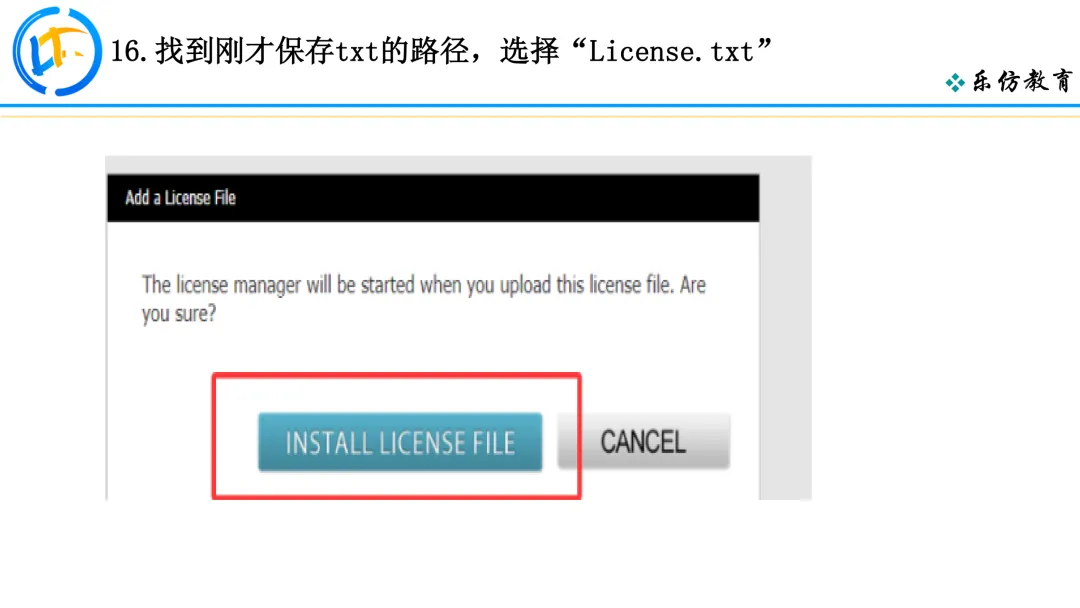Click the CANCEL button

[x=643, y=441]
